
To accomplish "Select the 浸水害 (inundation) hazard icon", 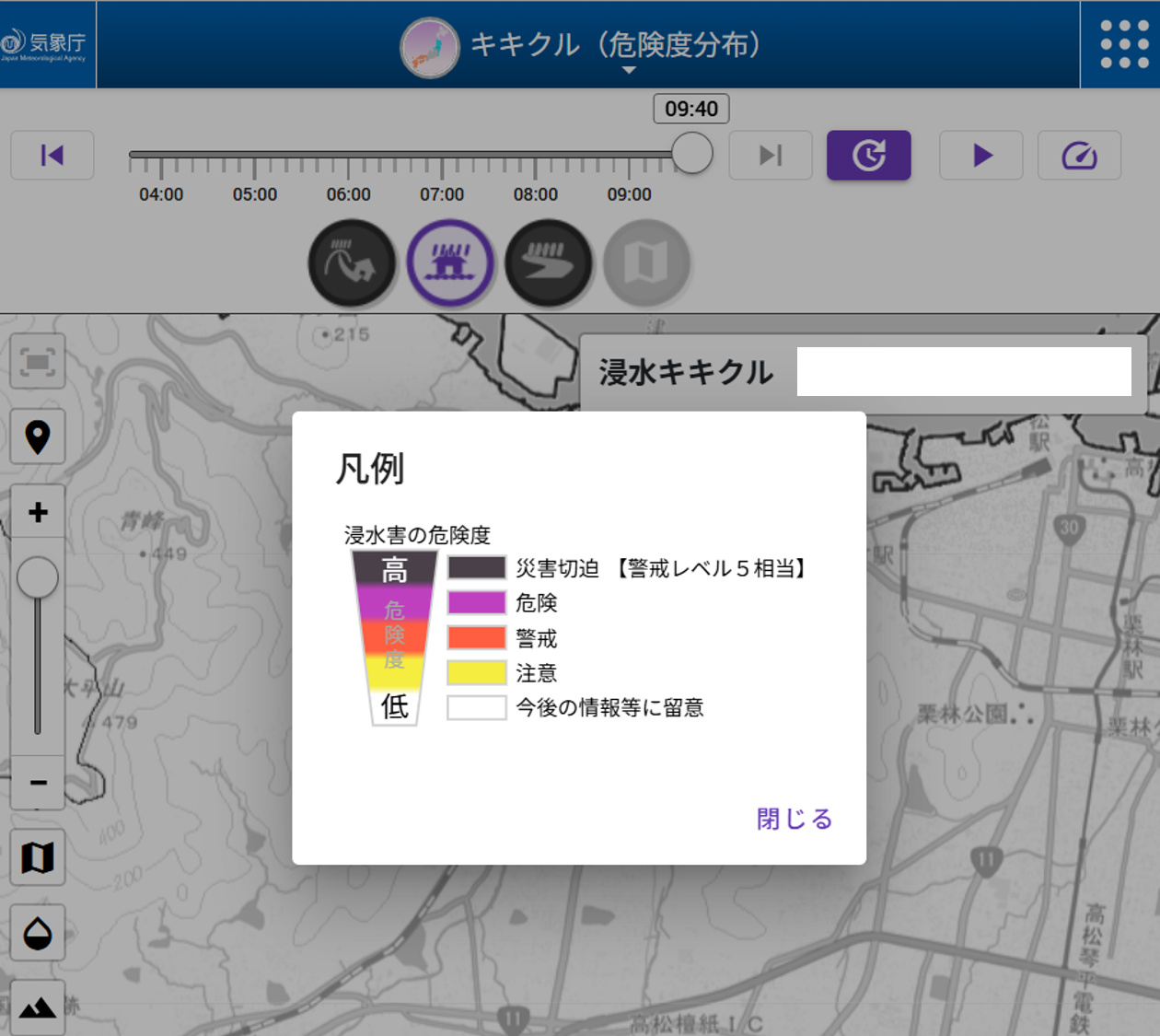I will (451, 262).
